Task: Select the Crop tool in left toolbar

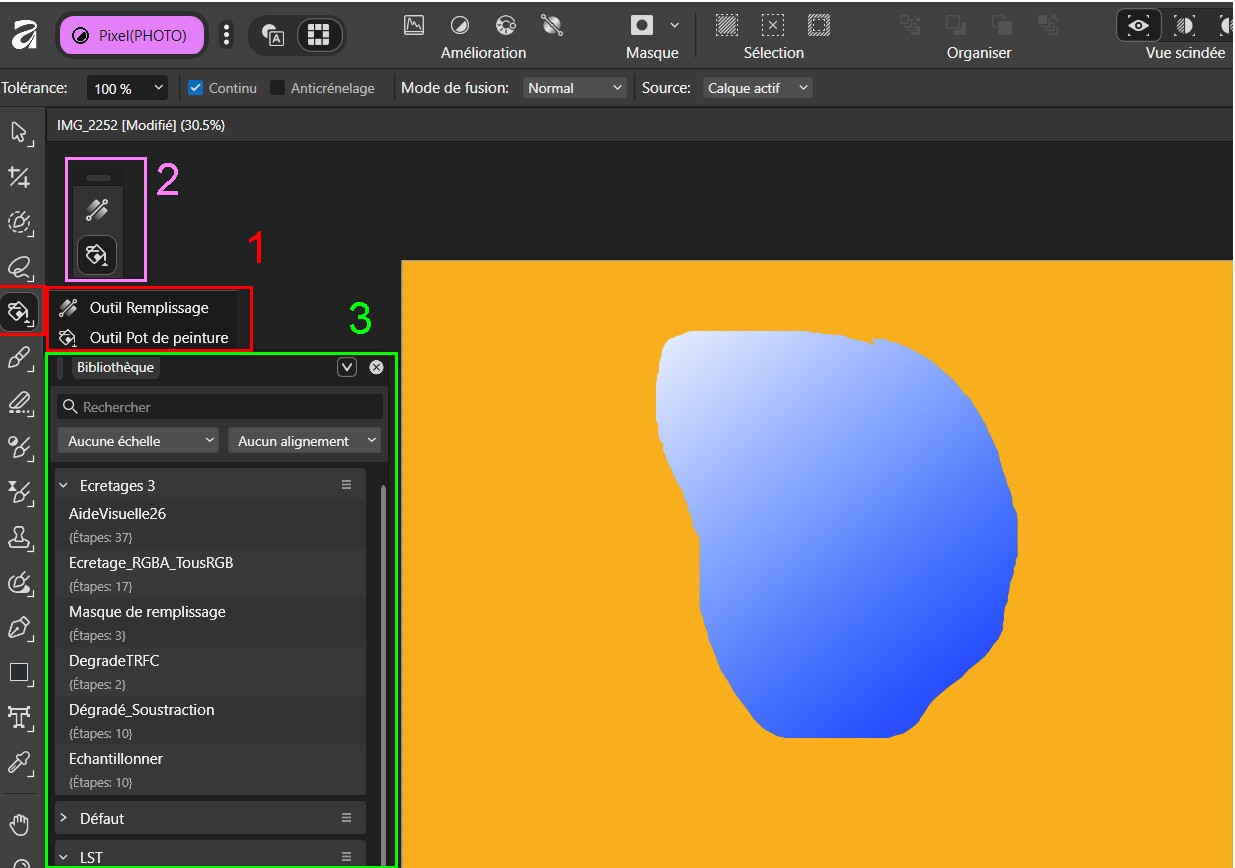Action: tap(20, 177)
